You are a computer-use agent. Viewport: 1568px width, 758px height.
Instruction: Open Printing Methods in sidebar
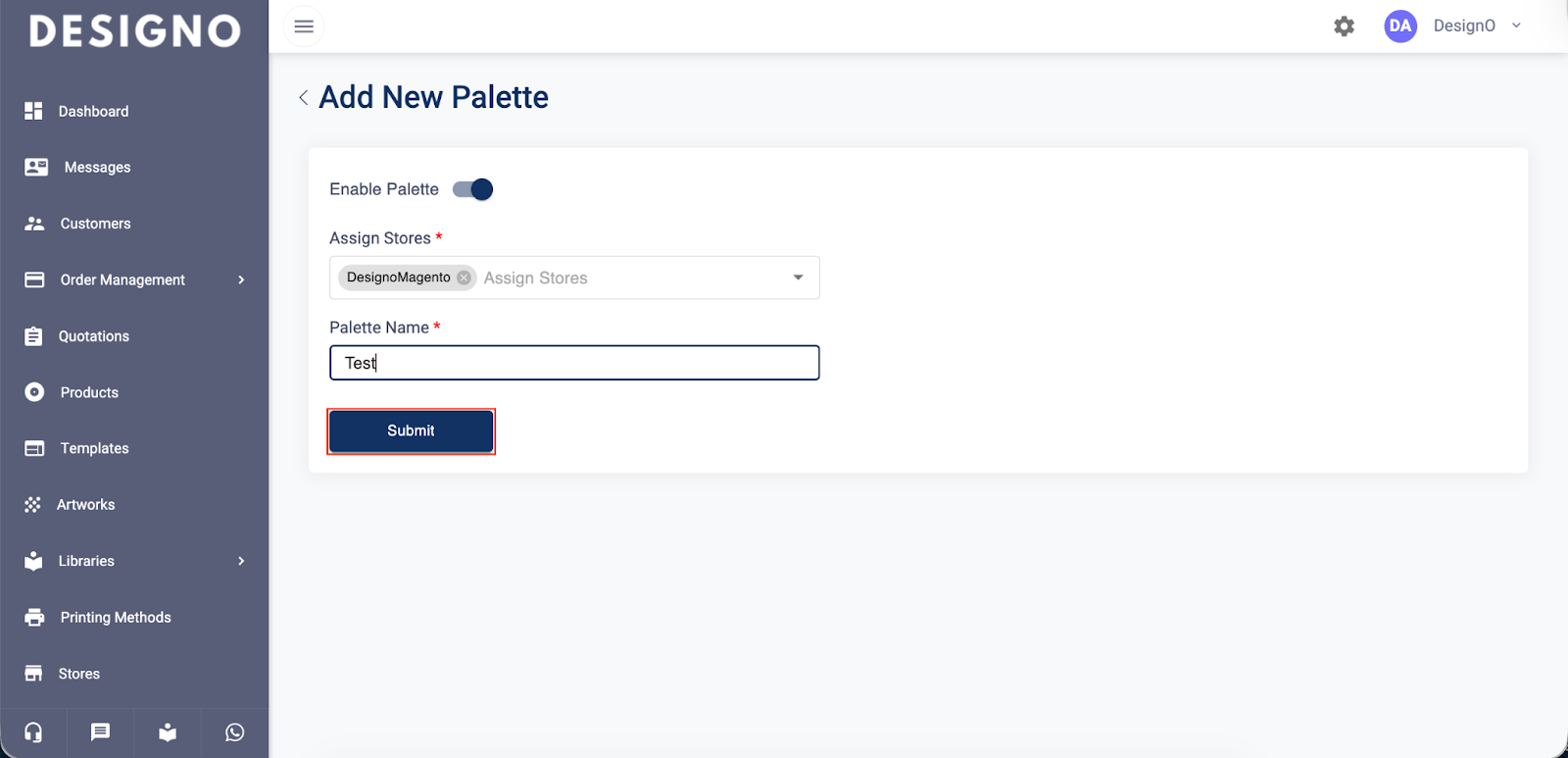[x=116, y=618]
